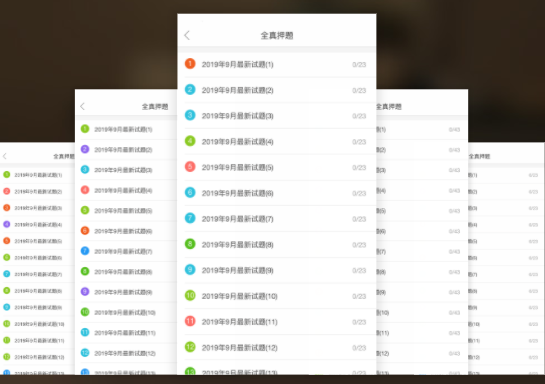Click orange number 6 icon on second-left screen

coord(85,231)
